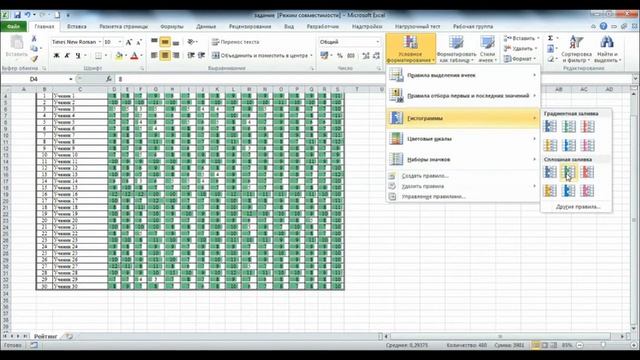The width and height of the screenshot is (640, 360).
Task: Click the Clear eraser icon
Action: 550,59
